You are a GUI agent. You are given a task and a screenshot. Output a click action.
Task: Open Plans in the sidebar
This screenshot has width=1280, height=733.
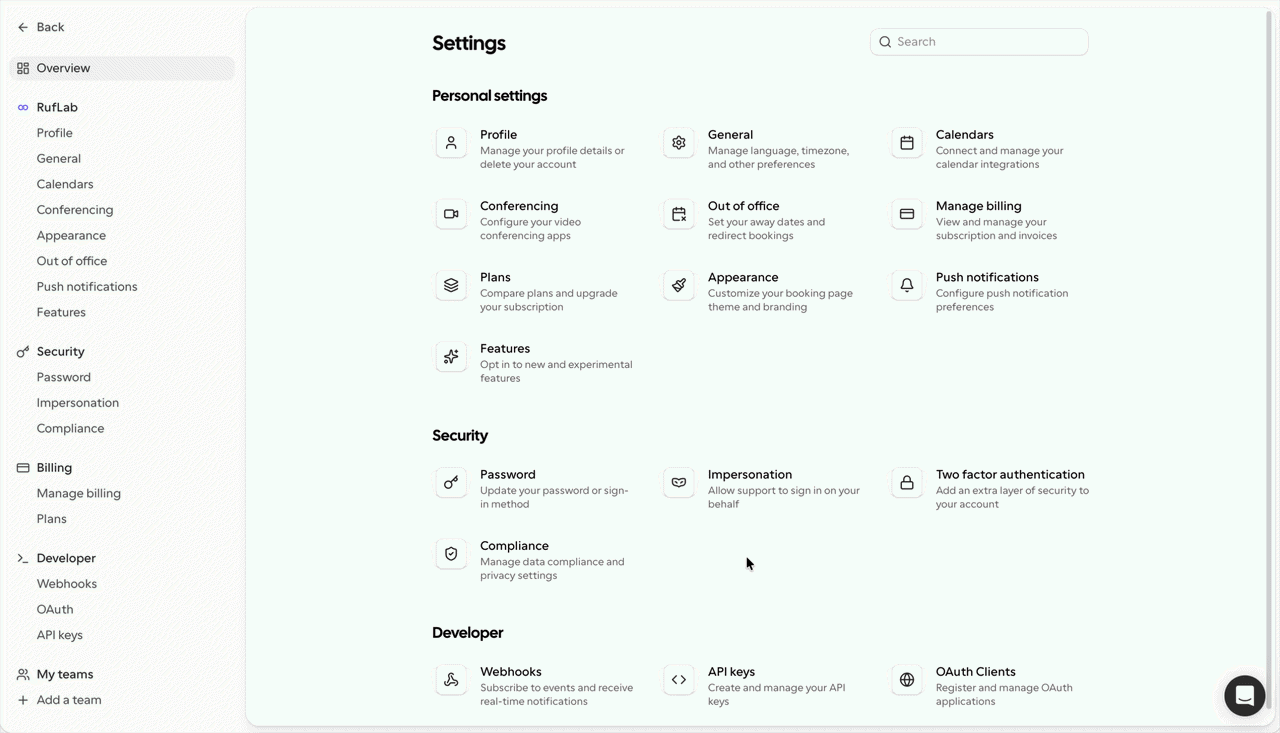[x=52, y=519]
